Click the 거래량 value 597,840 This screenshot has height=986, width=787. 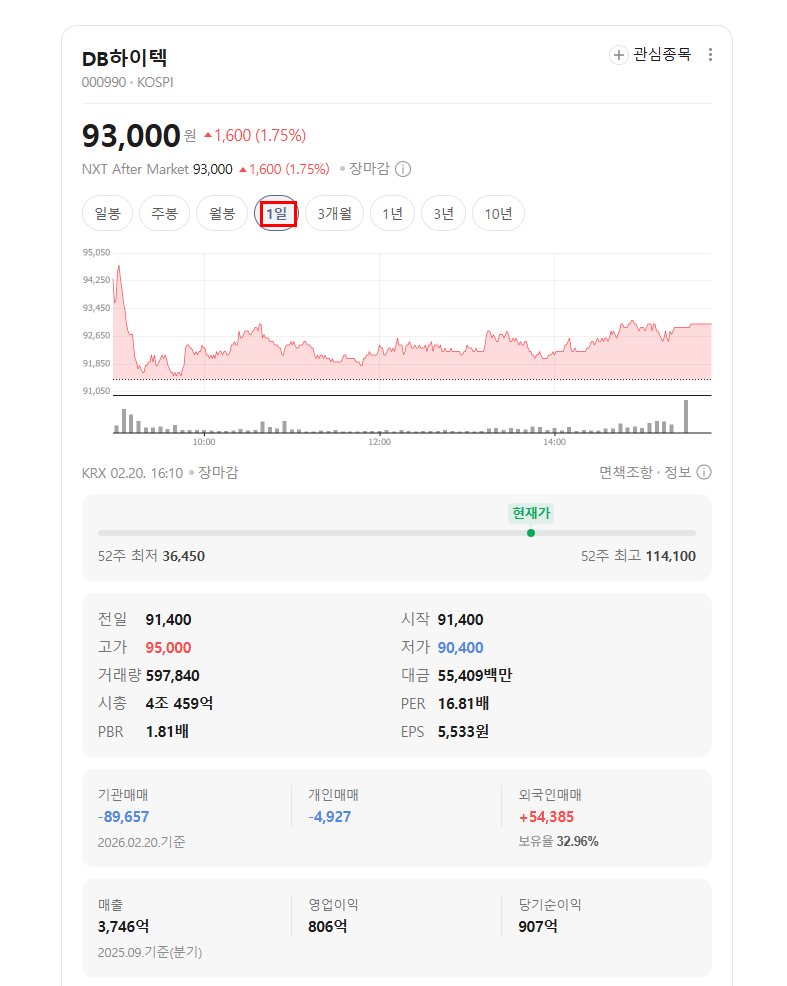[173, 675]
